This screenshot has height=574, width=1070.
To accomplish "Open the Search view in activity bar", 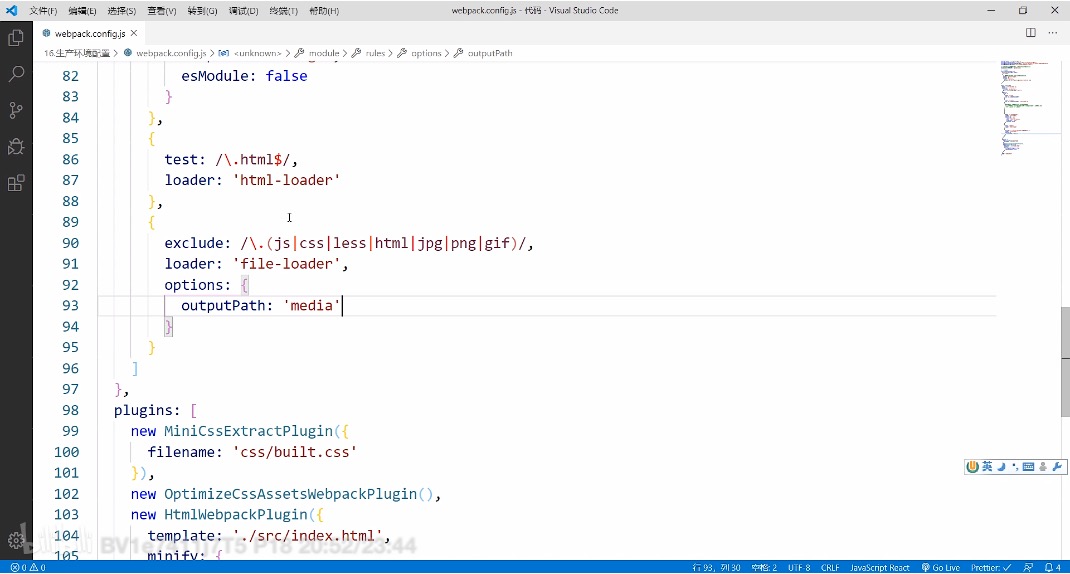I will [16, 74].
